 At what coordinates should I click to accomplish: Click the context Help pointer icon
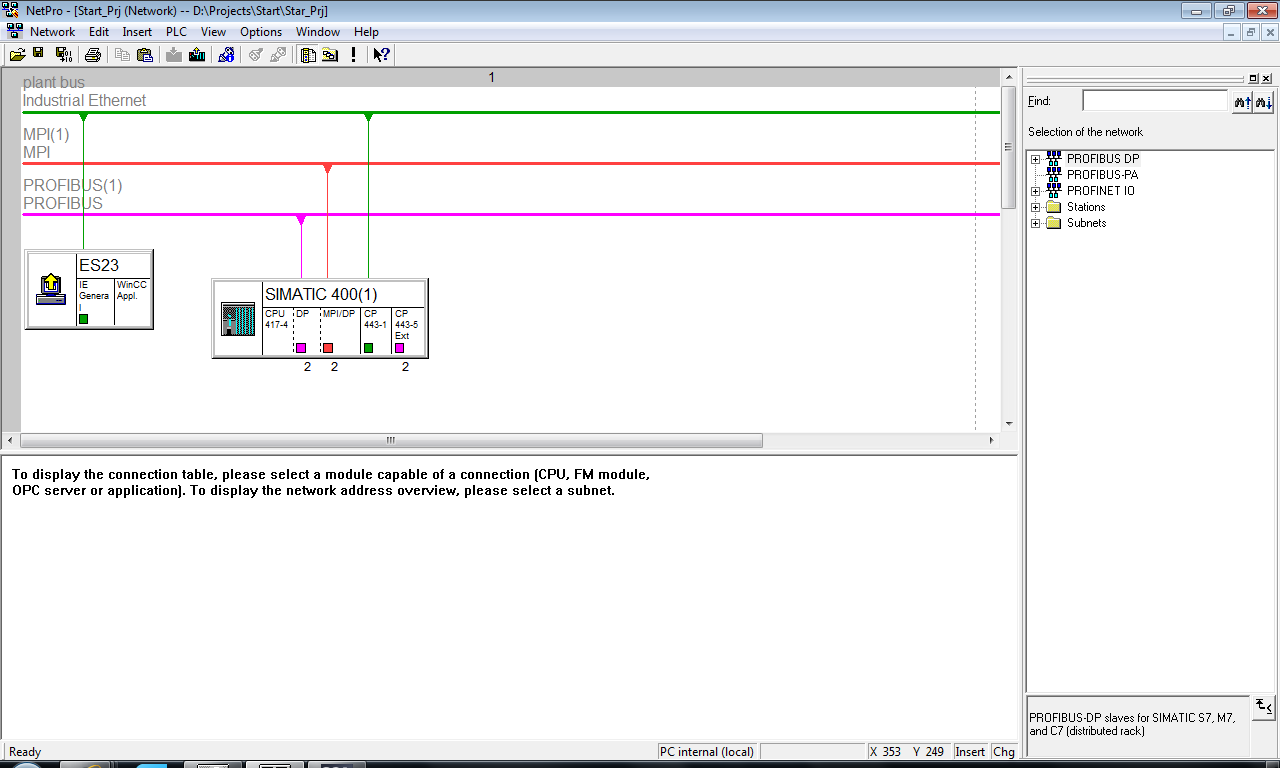(x=381, y=54)
